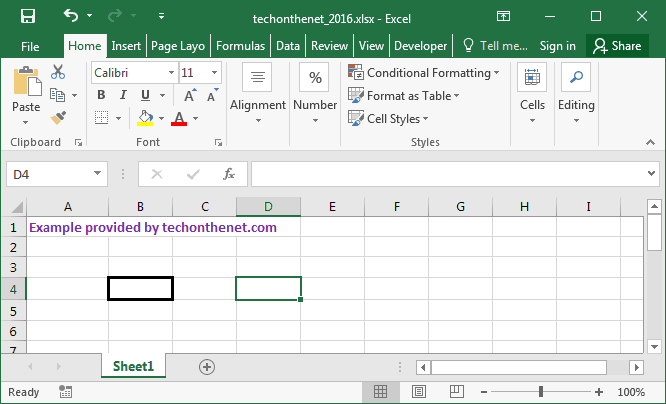Select row 4 header
666x404 pixels.
point(13,289)
